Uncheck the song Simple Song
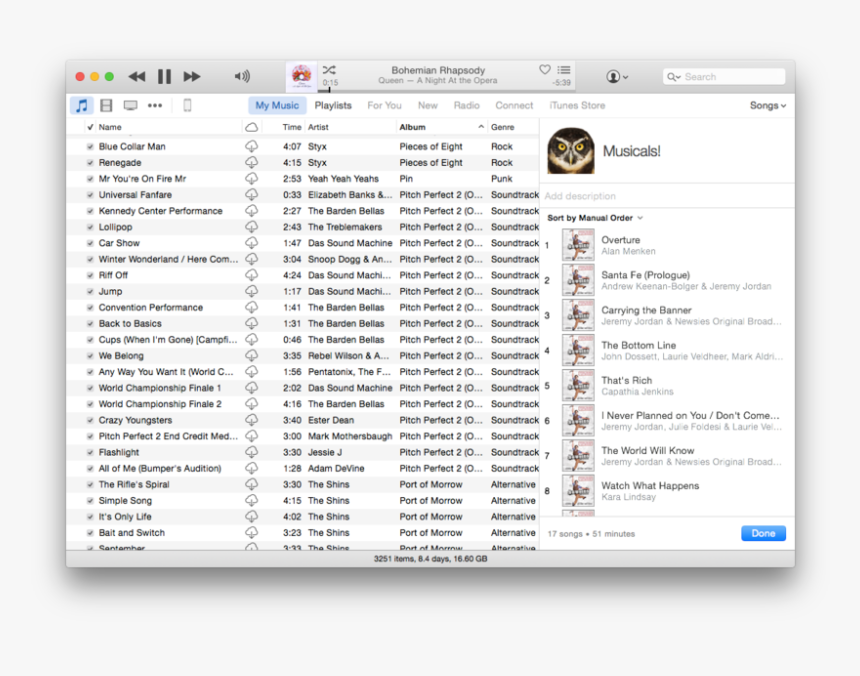Image resolution: width=860 pixels, height=676 pixels. 92,500
